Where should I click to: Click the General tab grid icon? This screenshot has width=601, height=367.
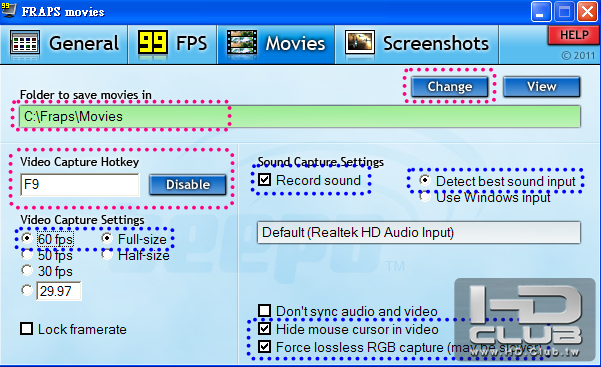point(25,43)
